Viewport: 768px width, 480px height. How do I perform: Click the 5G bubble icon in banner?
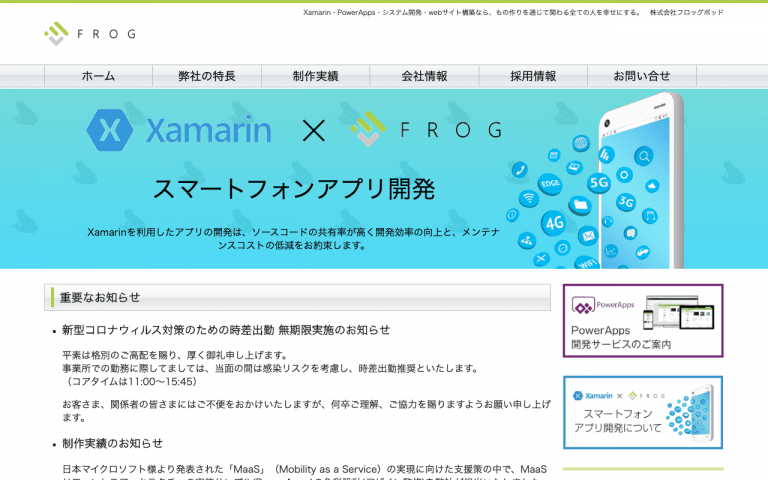pos(599,183)
